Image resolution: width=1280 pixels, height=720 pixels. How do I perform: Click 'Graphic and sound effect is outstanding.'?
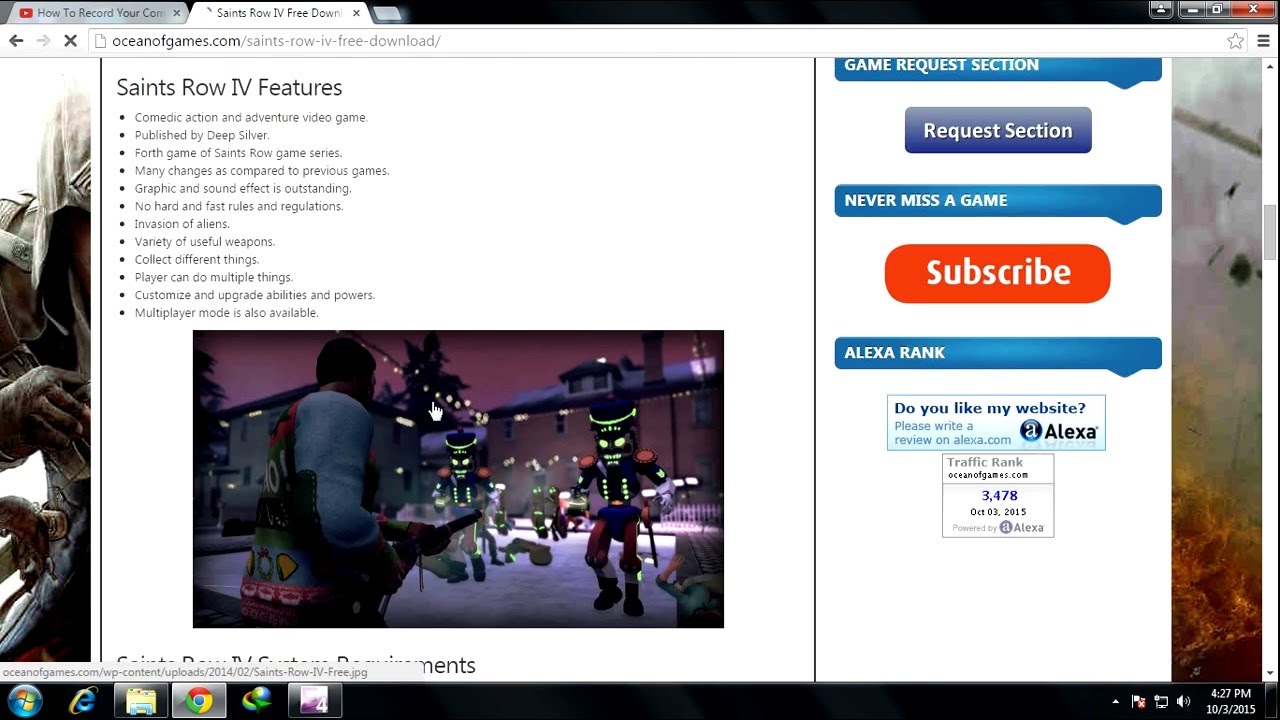click(x=243, y=188)
